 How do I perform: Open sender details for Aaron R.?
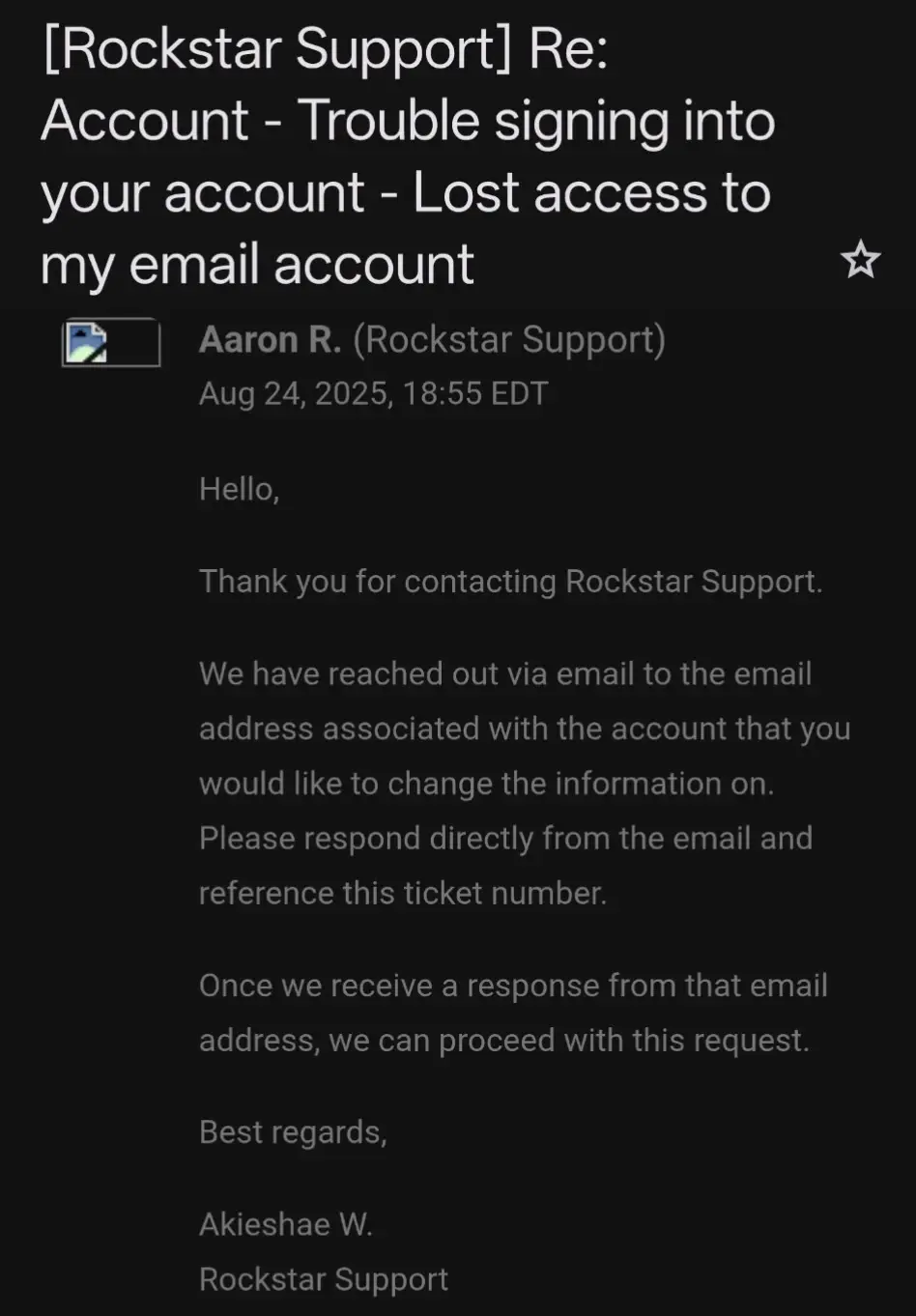(x=270, y=340)
